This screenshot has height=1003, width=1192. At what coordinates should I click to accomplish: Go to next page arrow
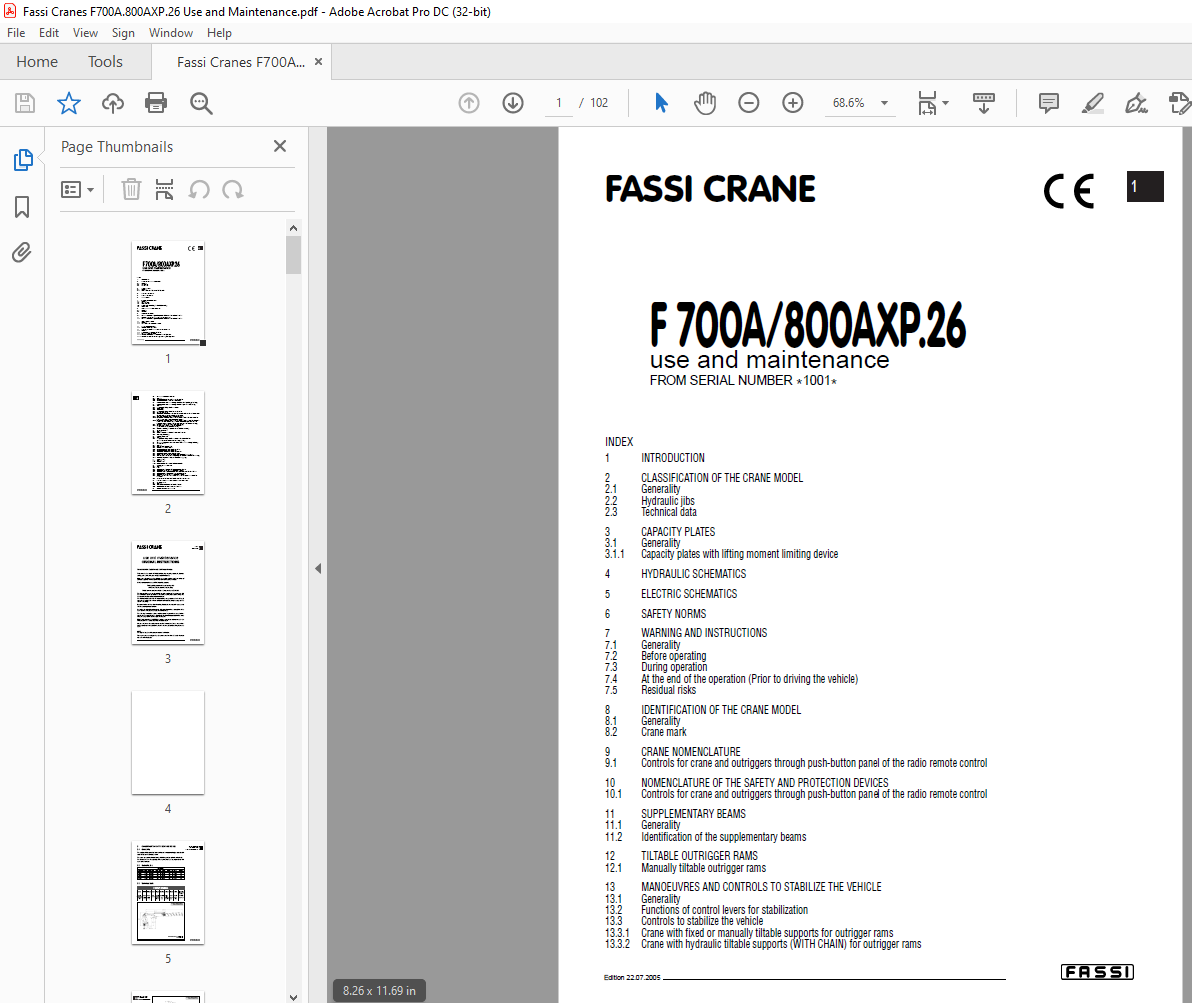click(513, 103)
